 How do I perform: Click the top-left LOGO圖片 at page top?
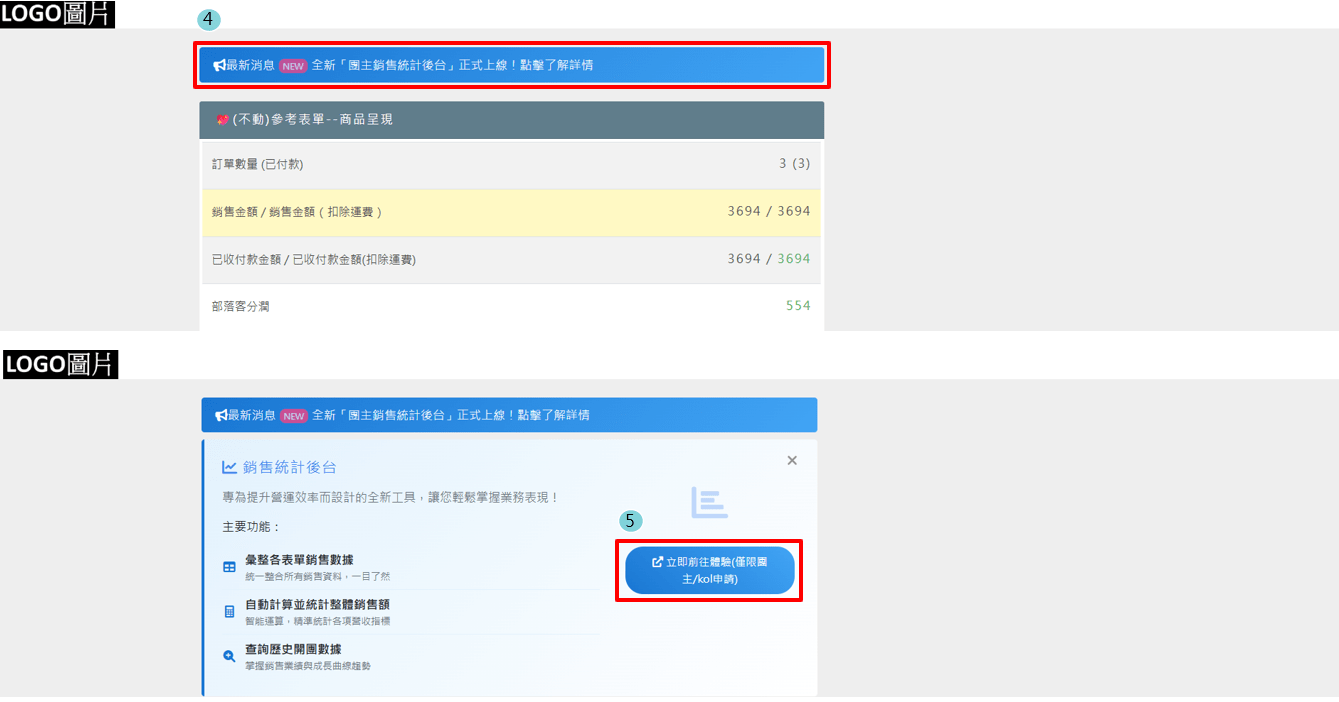(57, 14)
